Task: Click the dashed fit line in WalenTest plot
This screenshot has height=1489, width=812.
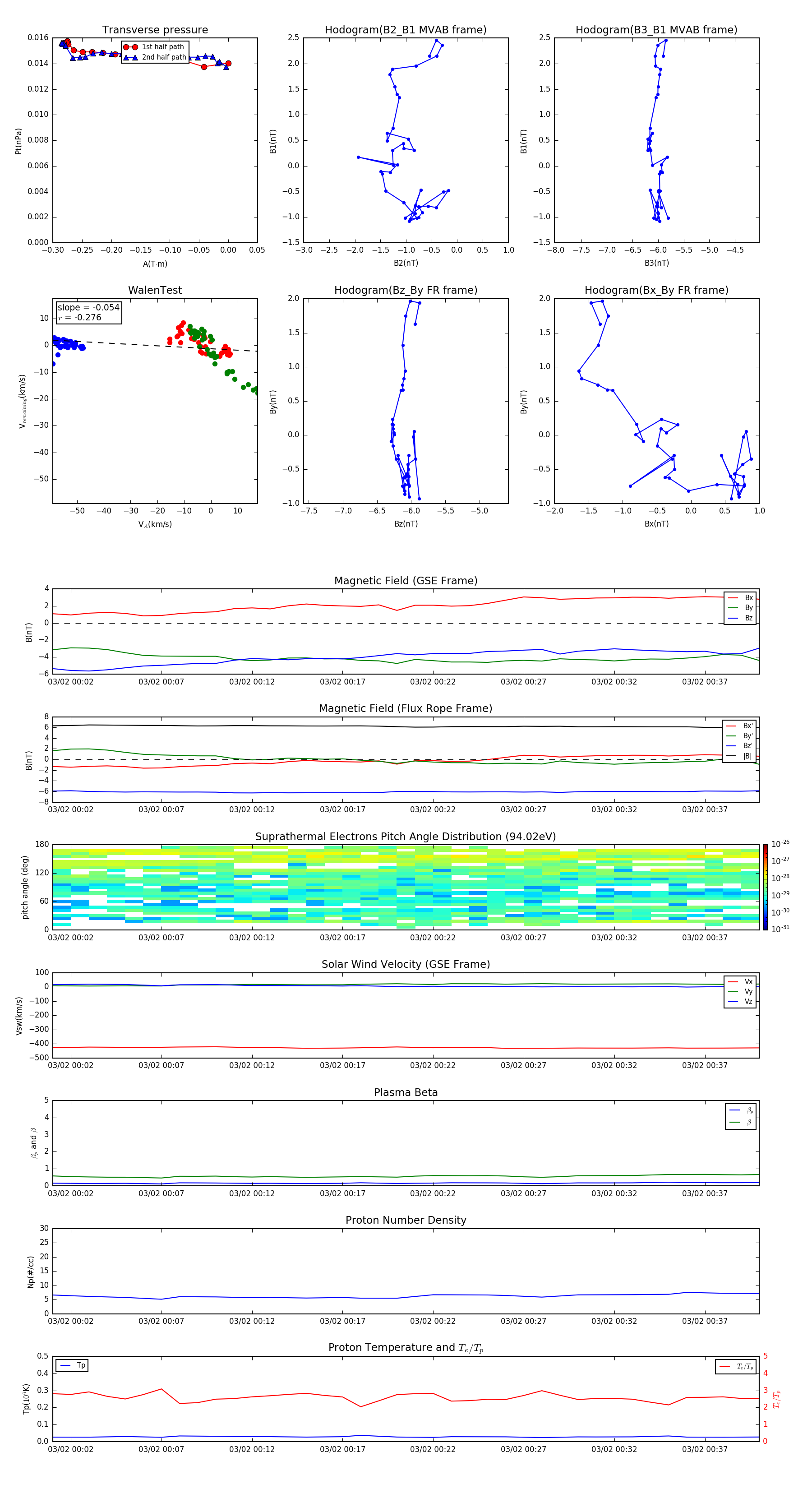Action: pos(155,346)
